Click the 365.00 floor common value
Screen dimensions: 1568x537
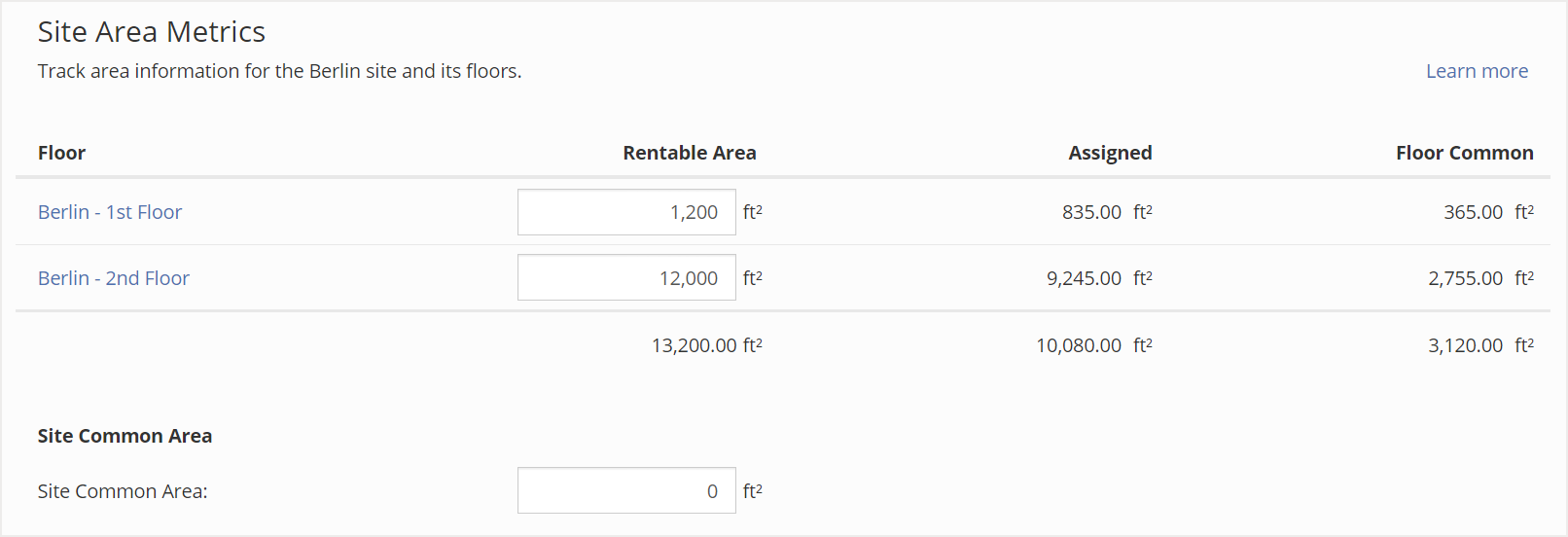click(x=1473, y=212)
